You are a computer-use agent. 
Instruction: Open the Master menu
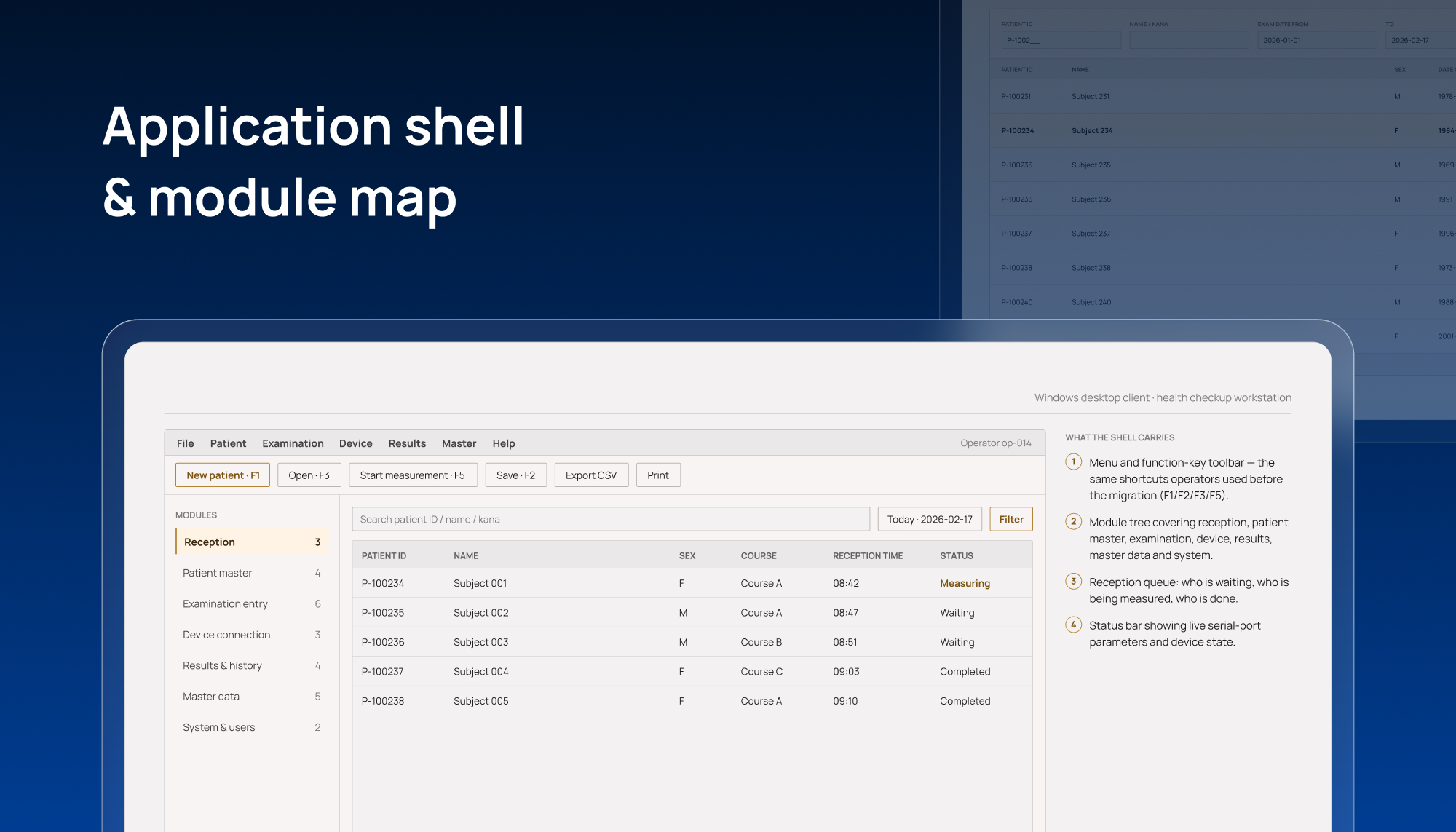[x=459, y=443]
